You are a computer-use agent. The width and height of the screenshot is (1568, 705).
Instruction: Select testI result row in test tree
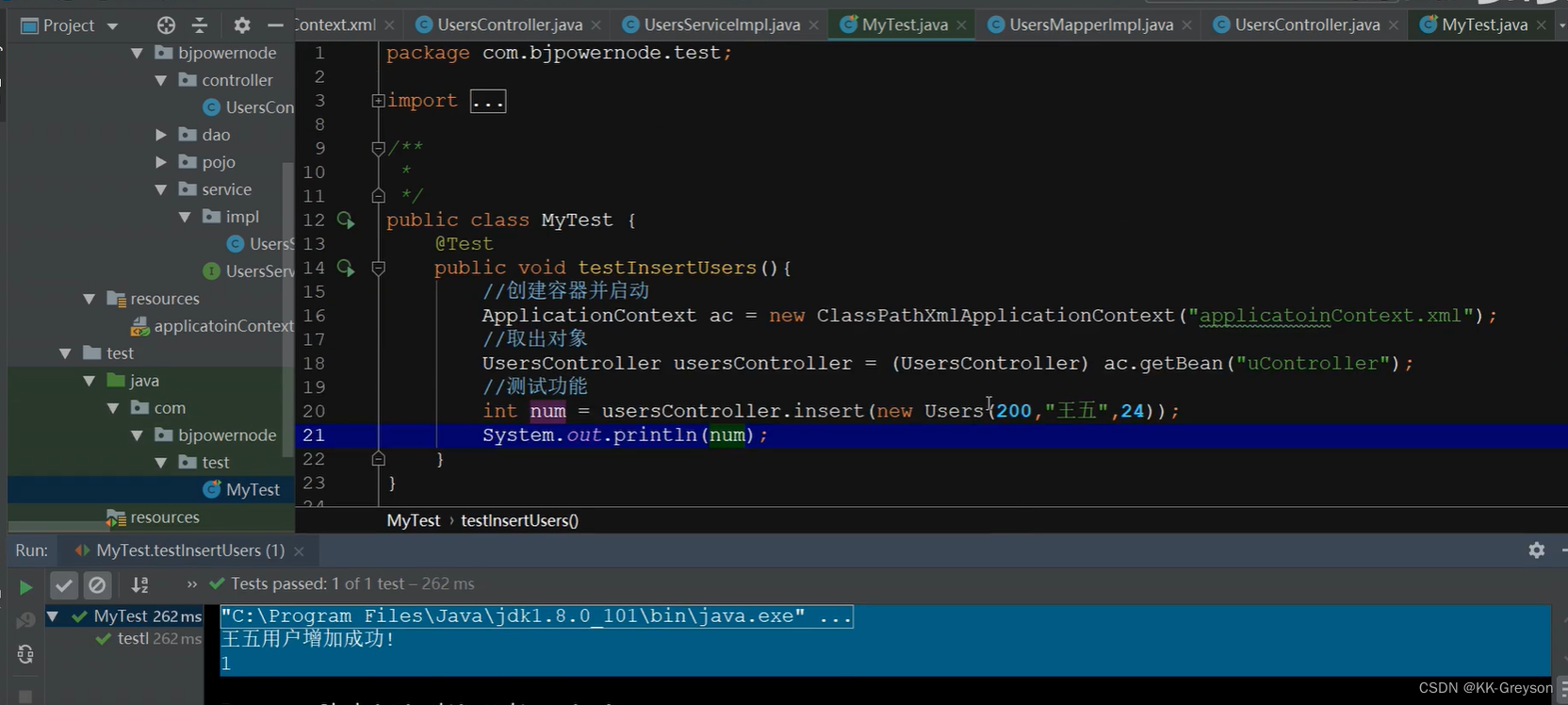click(x=149, y=639)
